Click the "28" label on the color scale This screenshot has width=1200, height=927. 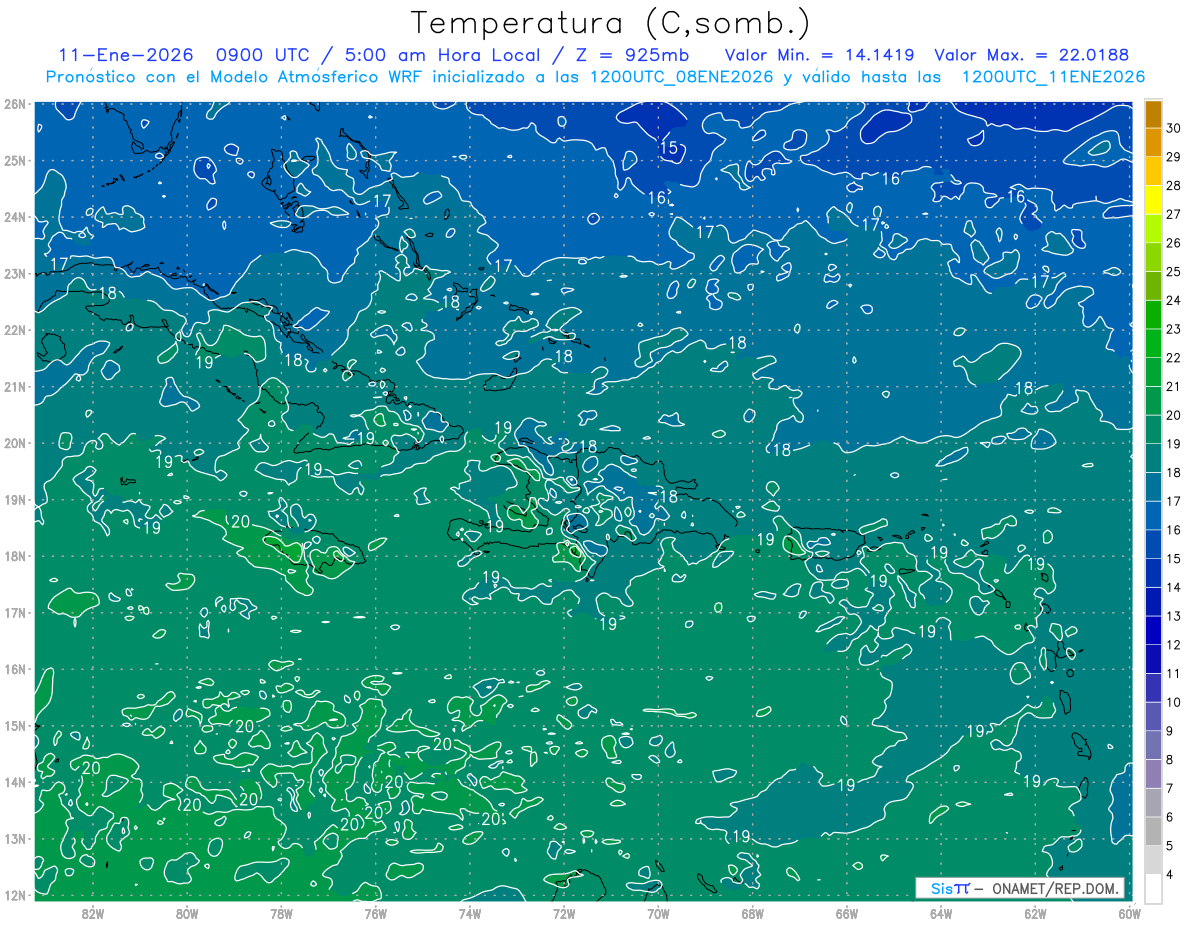pos(1174,185)
